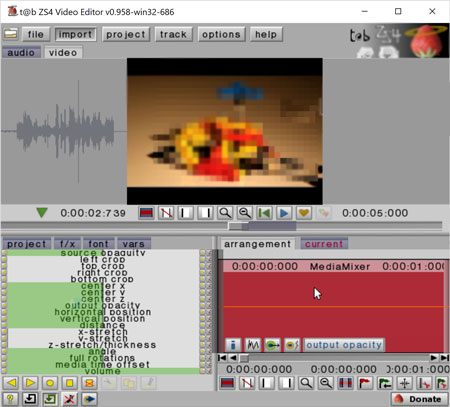Open the file menu

click(x=36, y=34)
